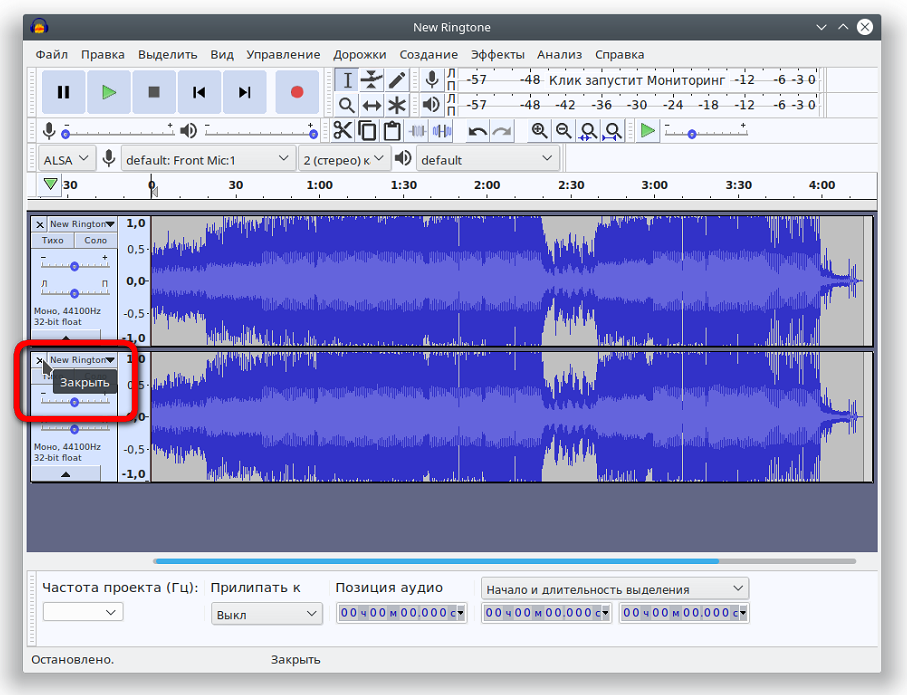
Task: Click the Undo arrow icon
Action: tap(478, 131)
